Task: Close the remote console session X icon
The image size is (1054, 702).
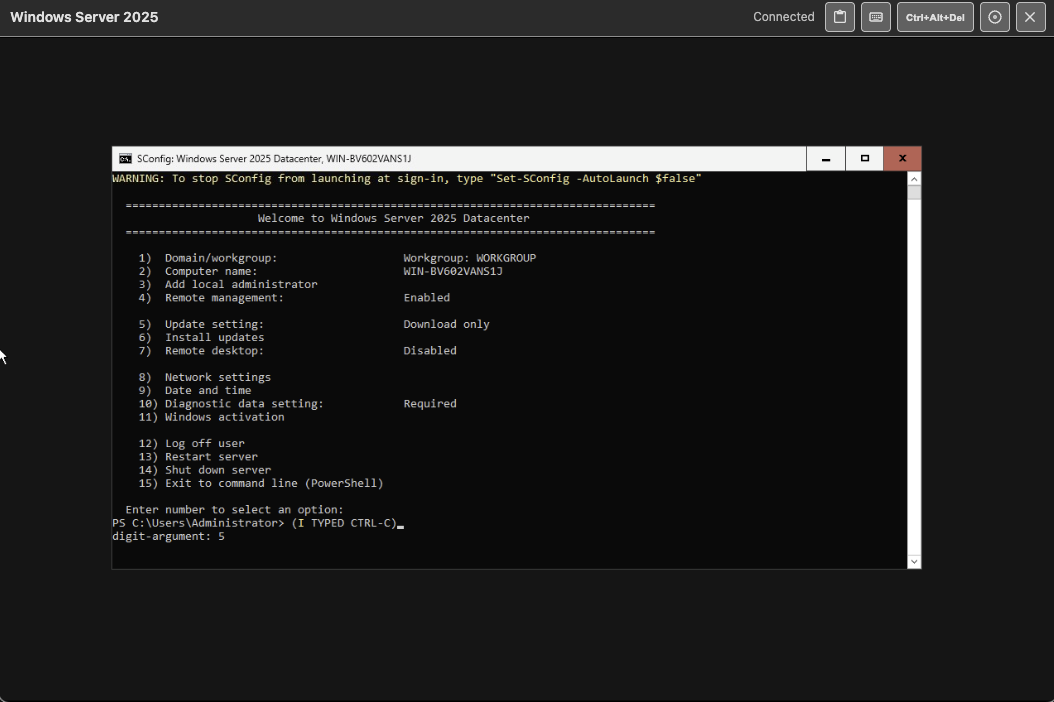Action: [x=1030, y=17]
